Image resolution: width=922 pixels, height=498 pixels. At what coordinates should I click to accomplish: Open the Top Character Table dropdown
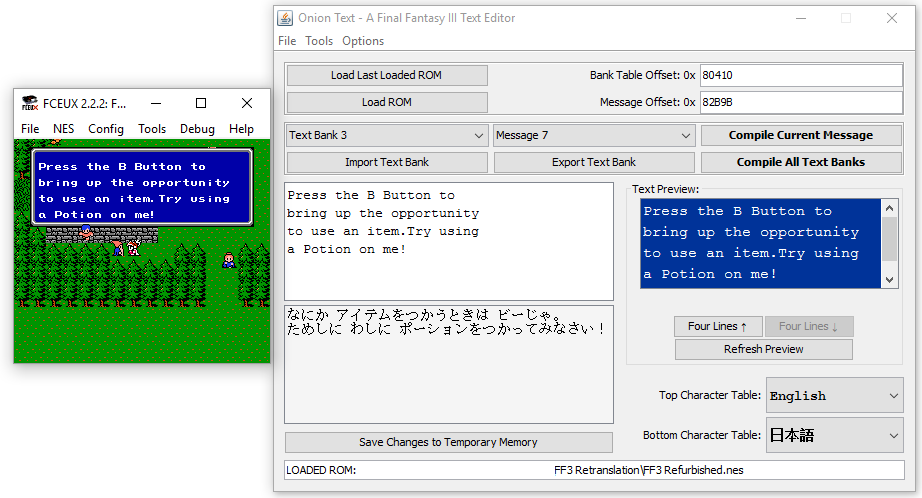click(x=834, y=396)
